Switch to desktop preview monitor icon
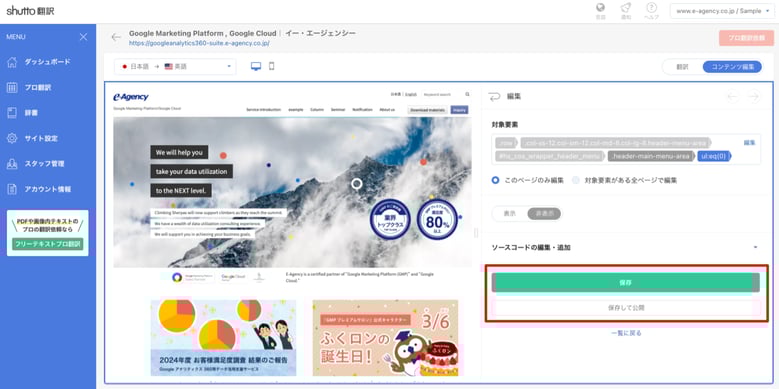The image size is (779, 389). 256,67
